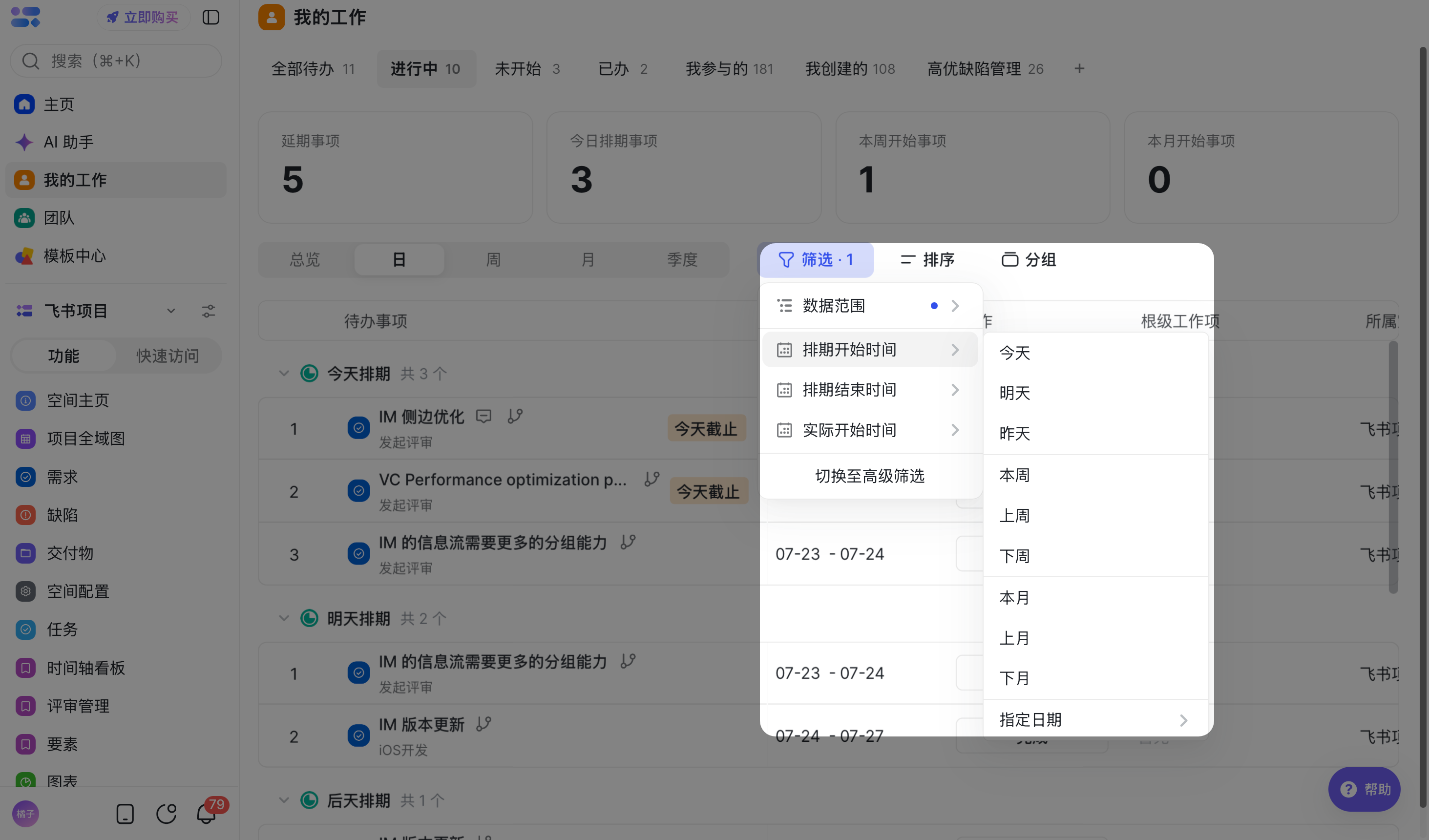Open the 任务 icon in sidebar
Screen dimensions: 1429x840
point(25,630)
